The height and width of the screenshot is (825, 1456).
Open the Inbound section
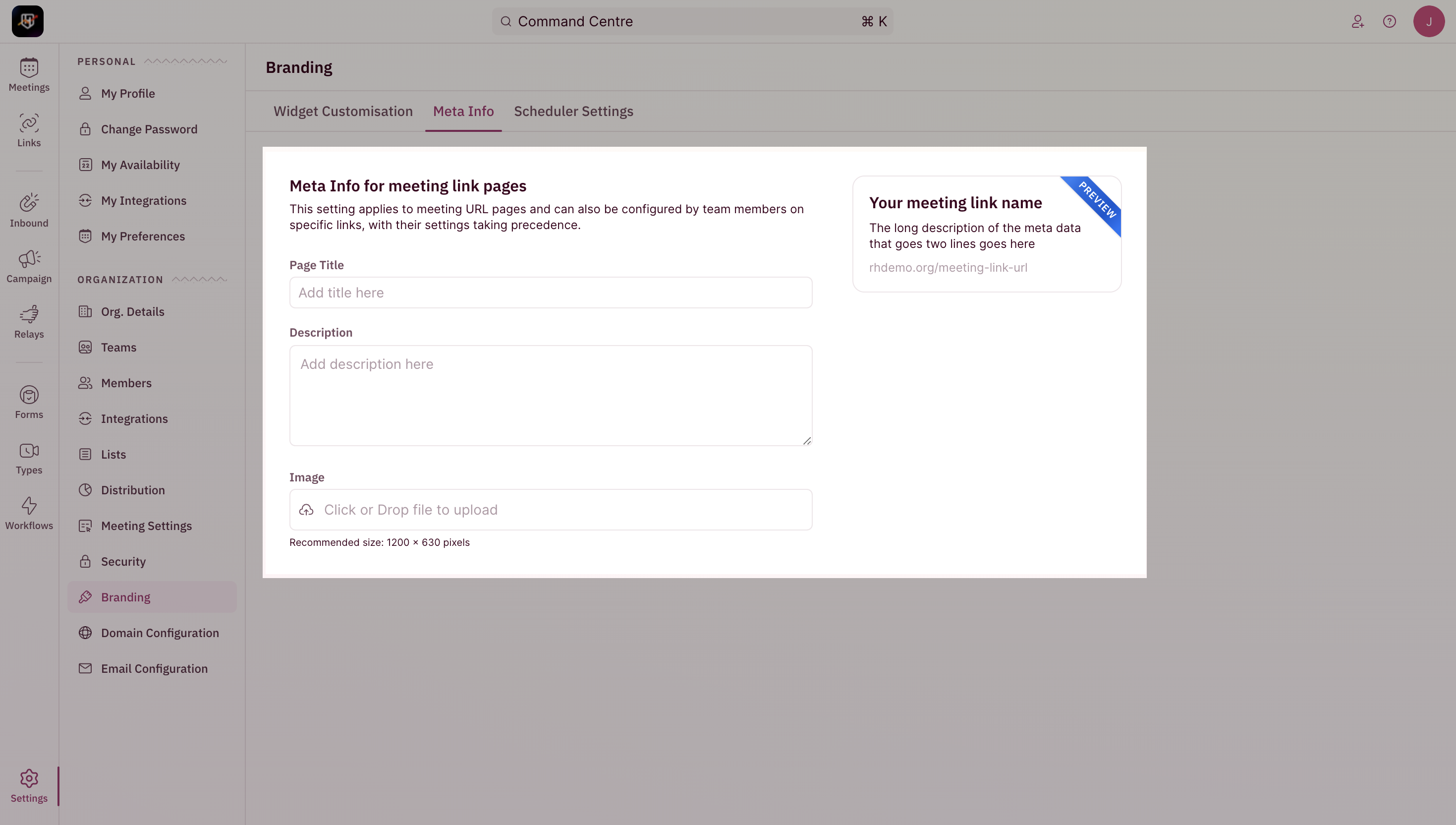tap(29, 211)
